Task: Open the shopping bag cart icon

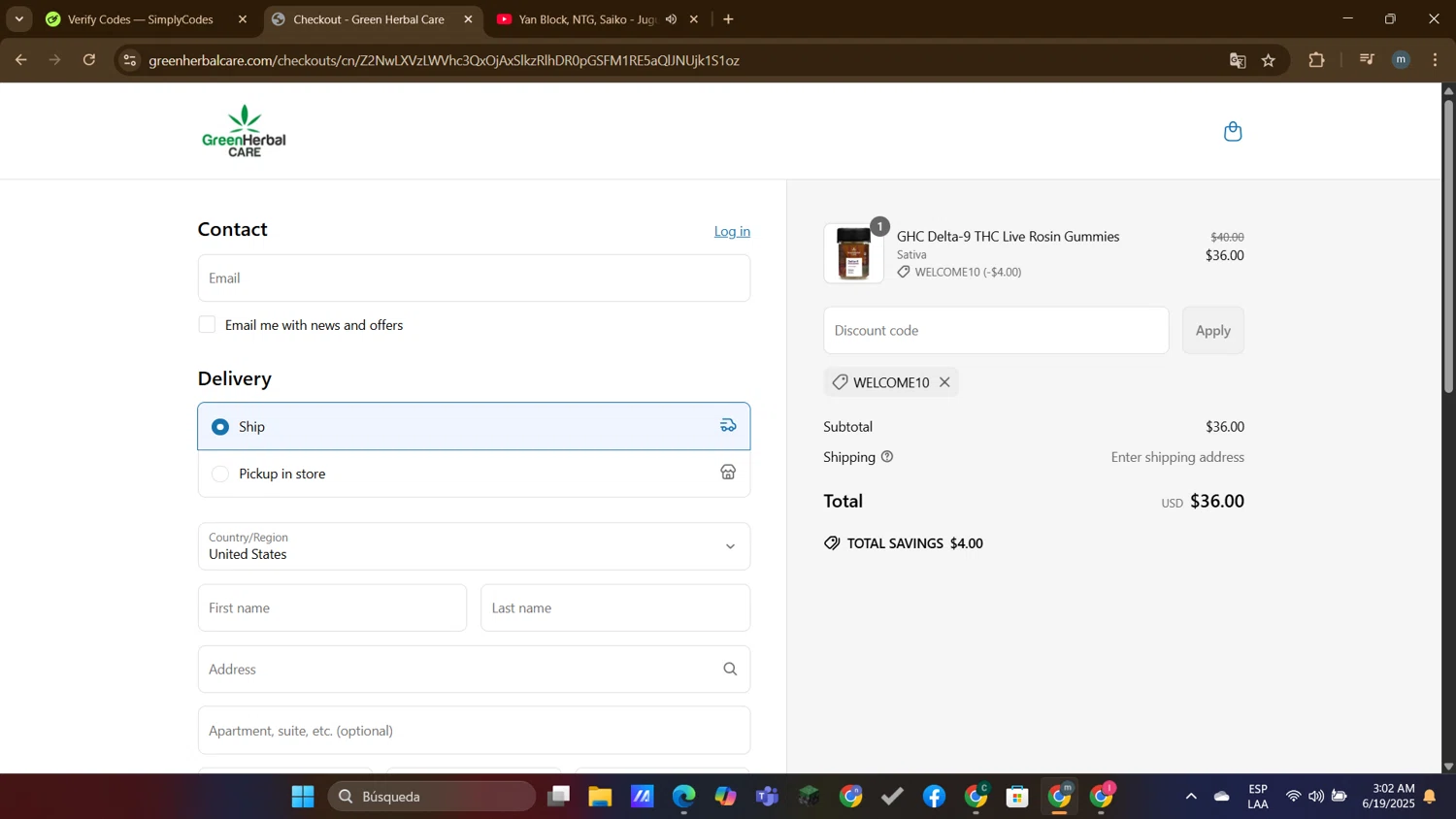Action: [x=1233, y=131]
